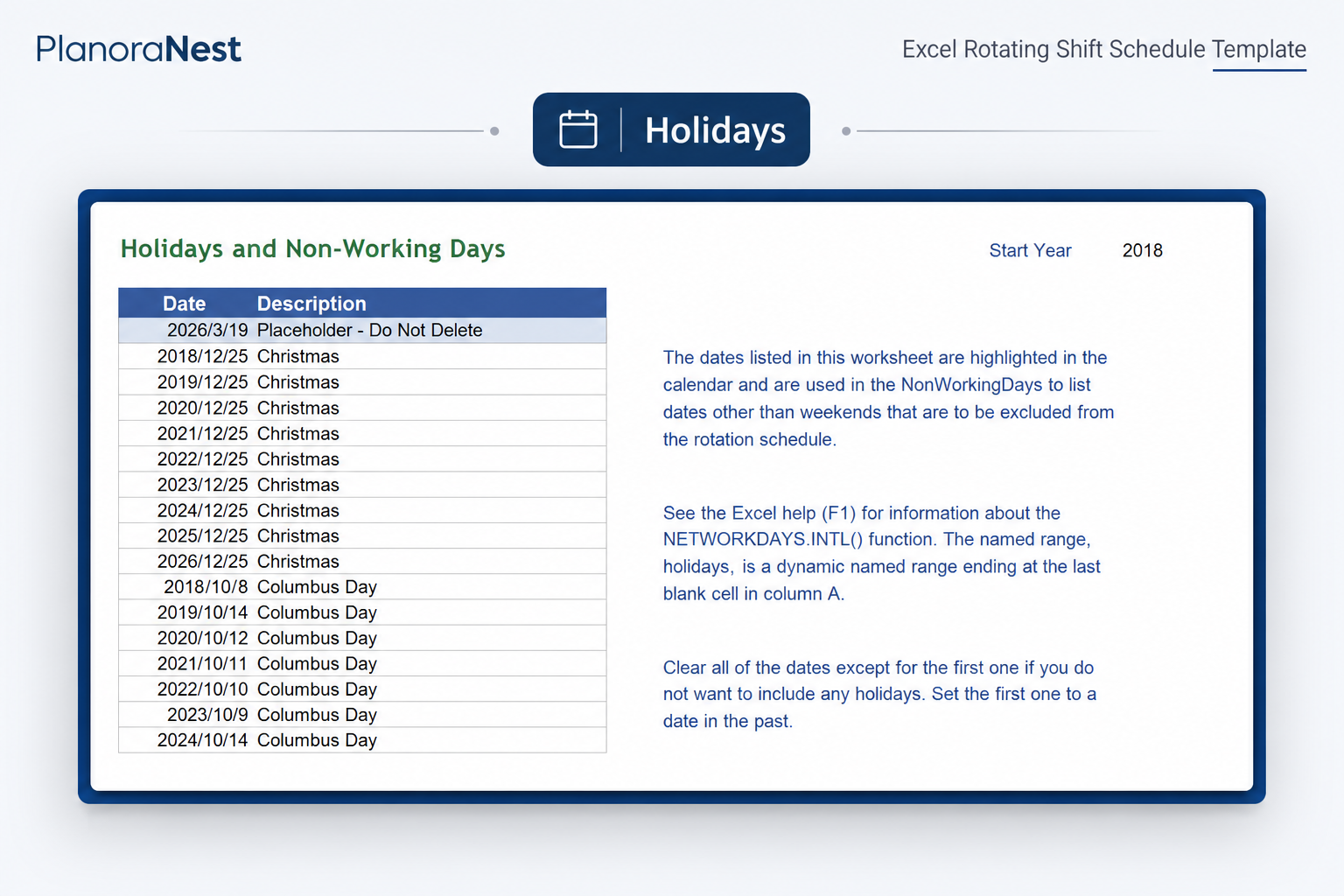Select date cell 2020/10/12
Viewport: 1344px width, 896px height.
coord(203,638)
